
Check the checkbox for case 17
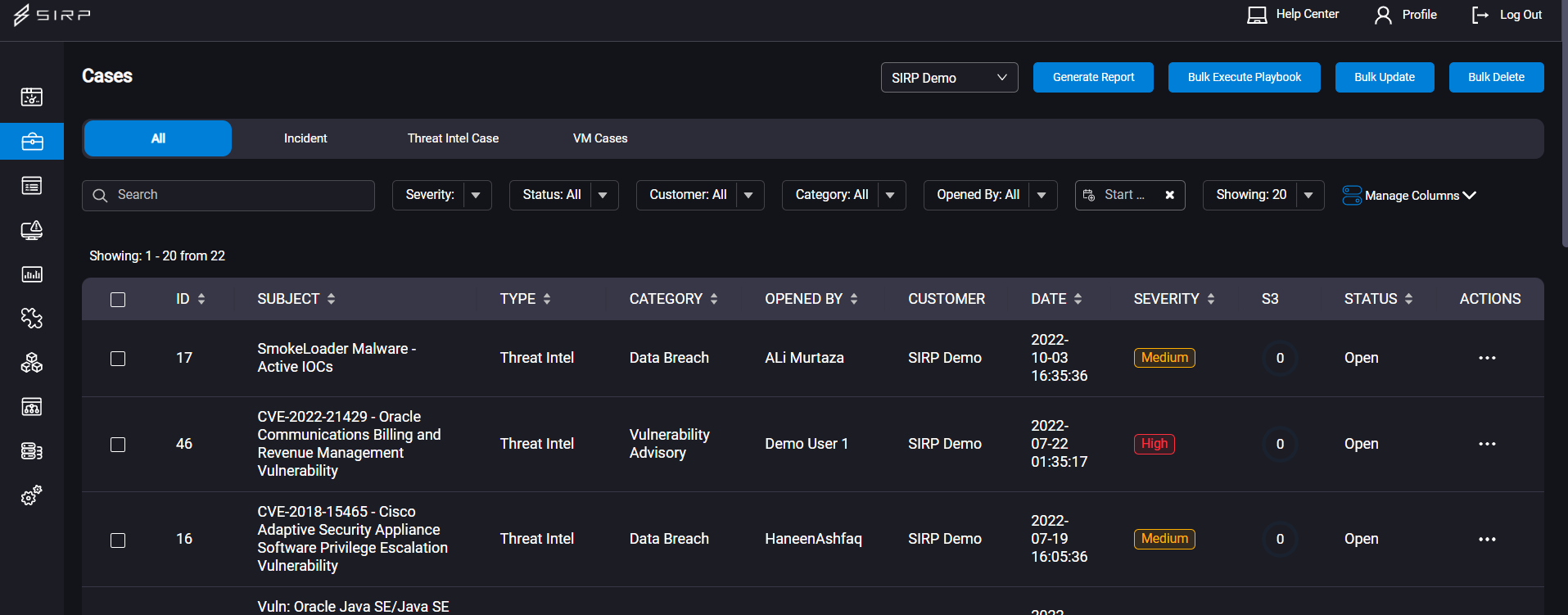pos(118,359)
